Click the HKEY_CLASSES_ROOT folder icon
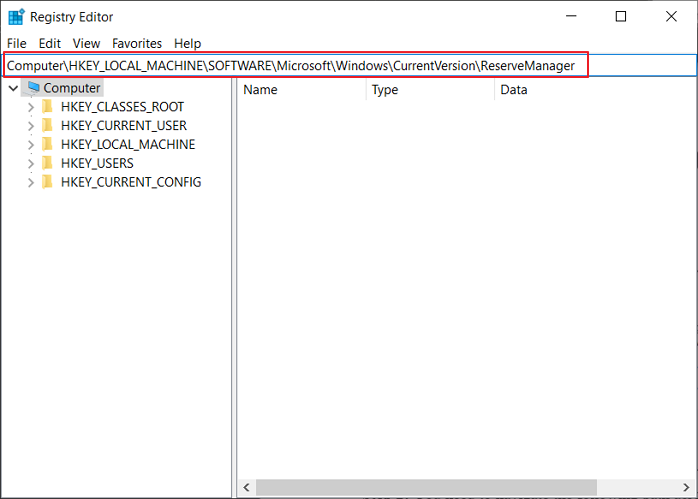The width and height of the screenshot is (698, 499). click(x=47, y=106)
